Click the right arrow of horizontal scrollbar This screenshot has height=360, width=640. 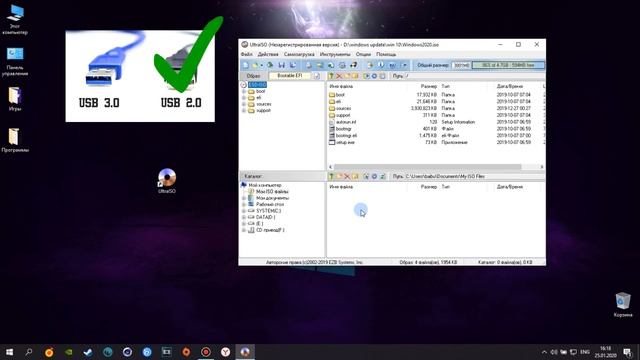(x=542, y=167)
